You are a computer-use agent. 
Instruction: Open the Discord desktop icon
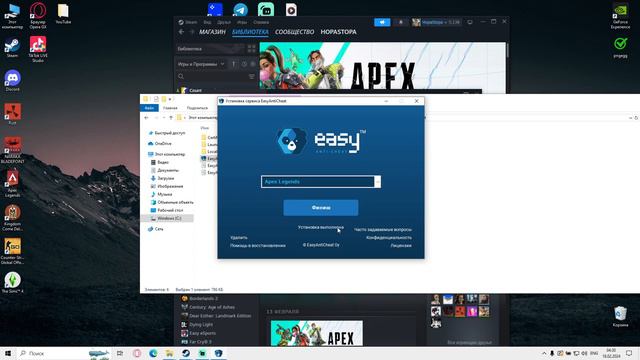click(x=12, y=80)
